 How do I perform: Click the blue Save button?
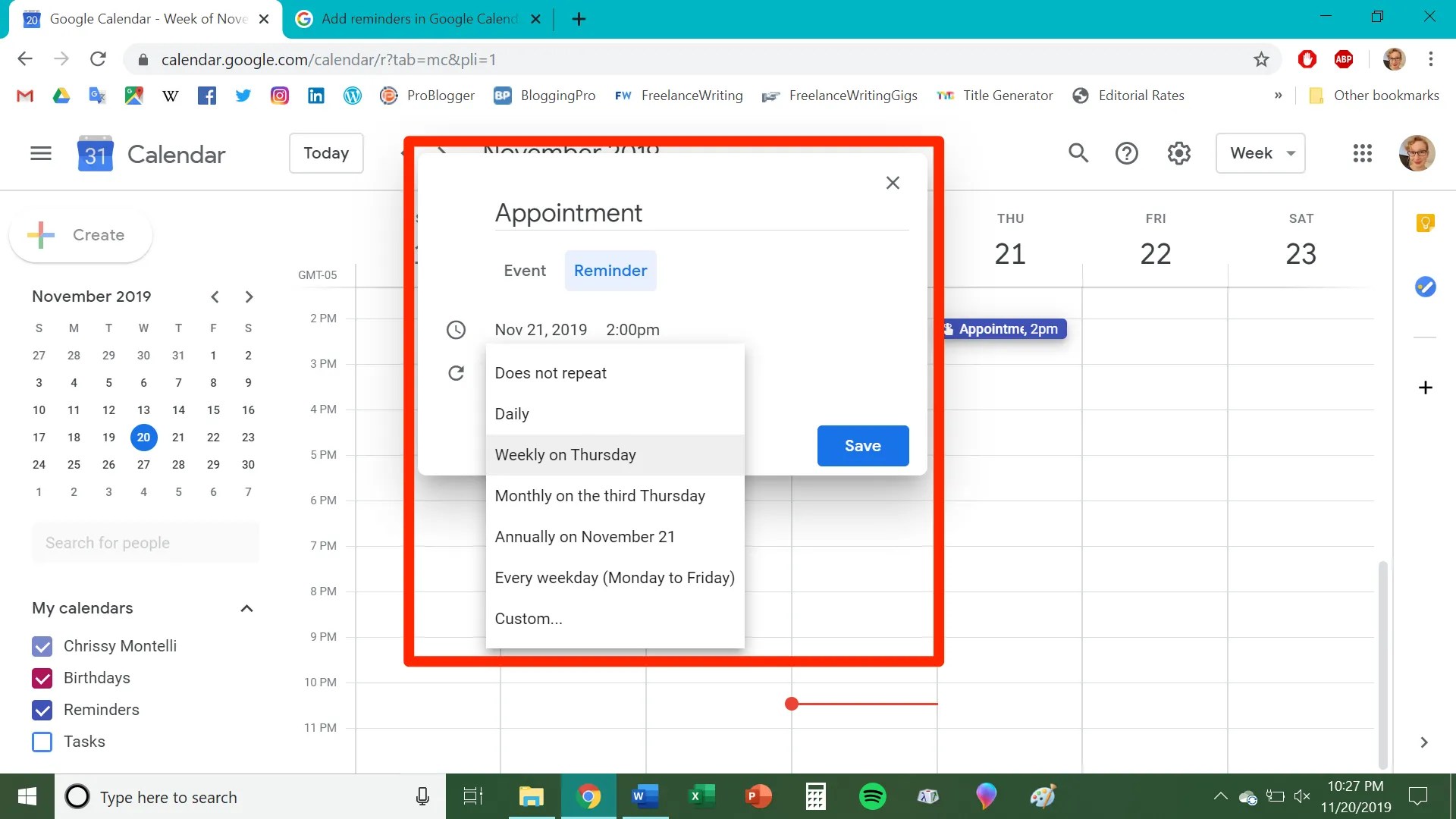click(x=862, y=446)
